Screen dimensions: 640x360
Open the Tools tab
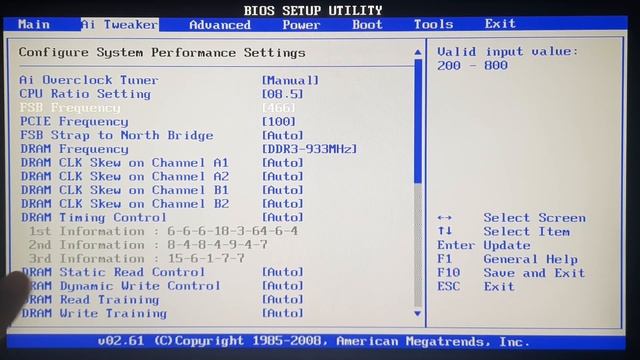coord(433,24)
